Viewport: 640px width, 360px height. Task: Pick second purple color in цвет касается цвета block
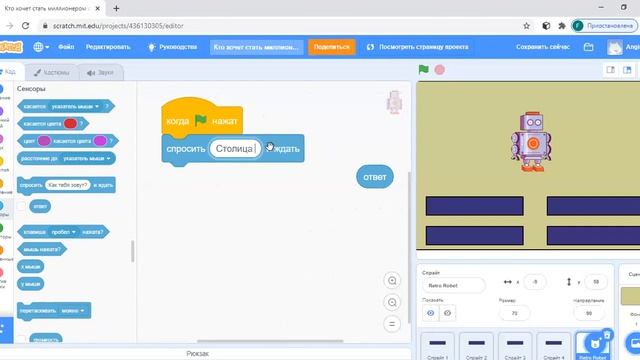[x=100, y=141]
